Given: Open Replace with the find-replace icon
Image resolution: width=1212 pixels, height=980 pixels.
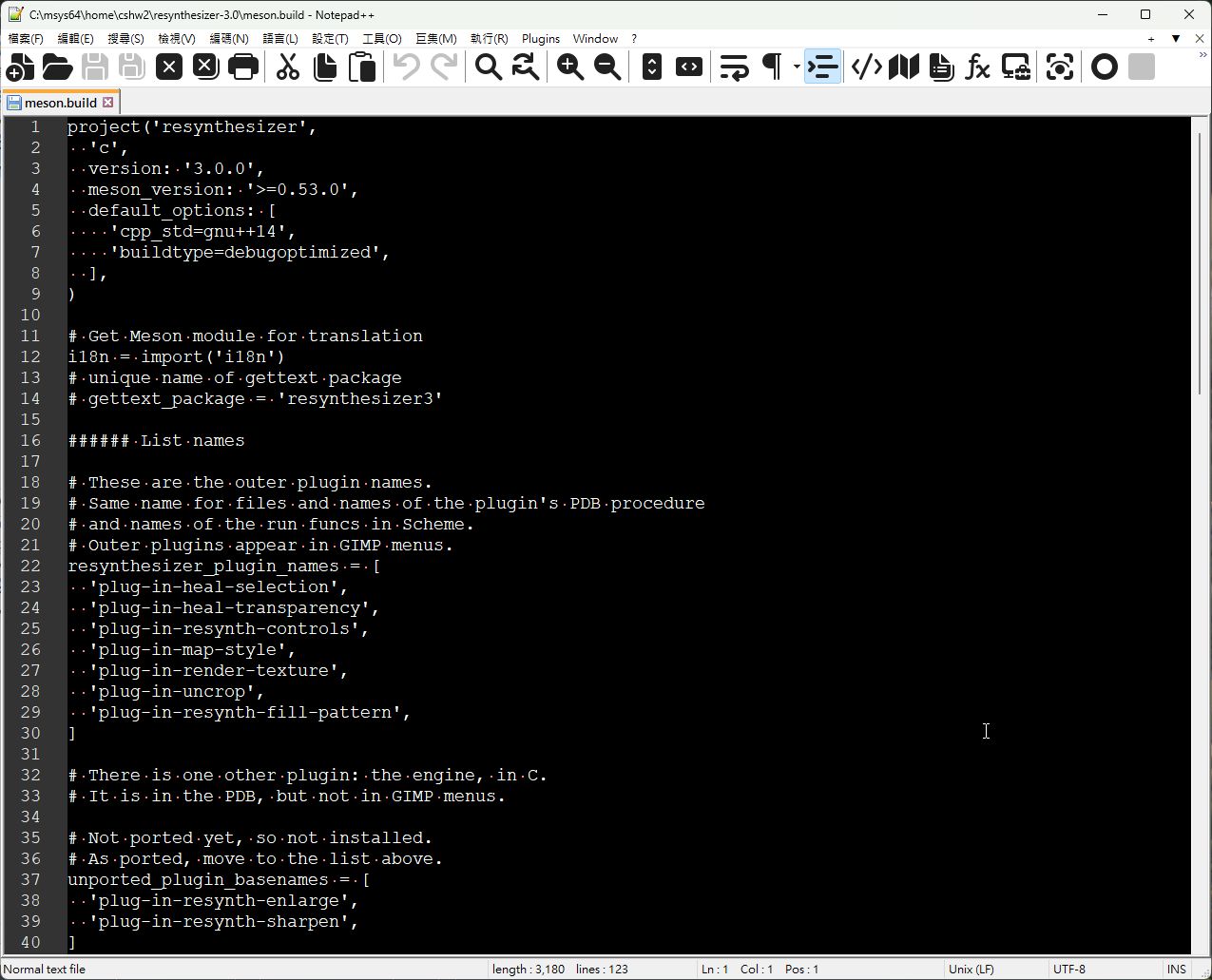Looking at the screenshot, I should [526, 67].
